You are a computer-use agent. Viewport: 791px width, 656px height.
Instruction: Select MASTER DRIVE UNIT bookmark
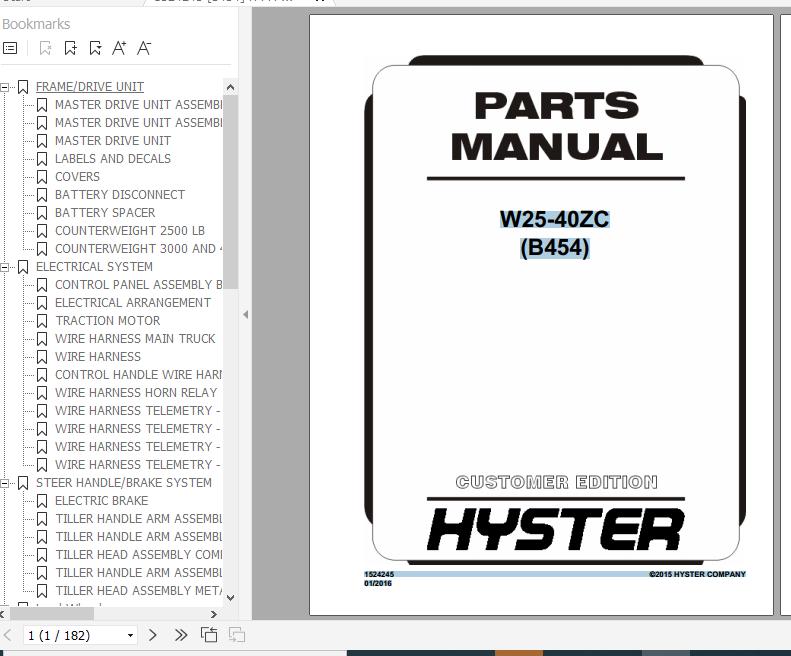pyautogui.click(x=113, y=140)
